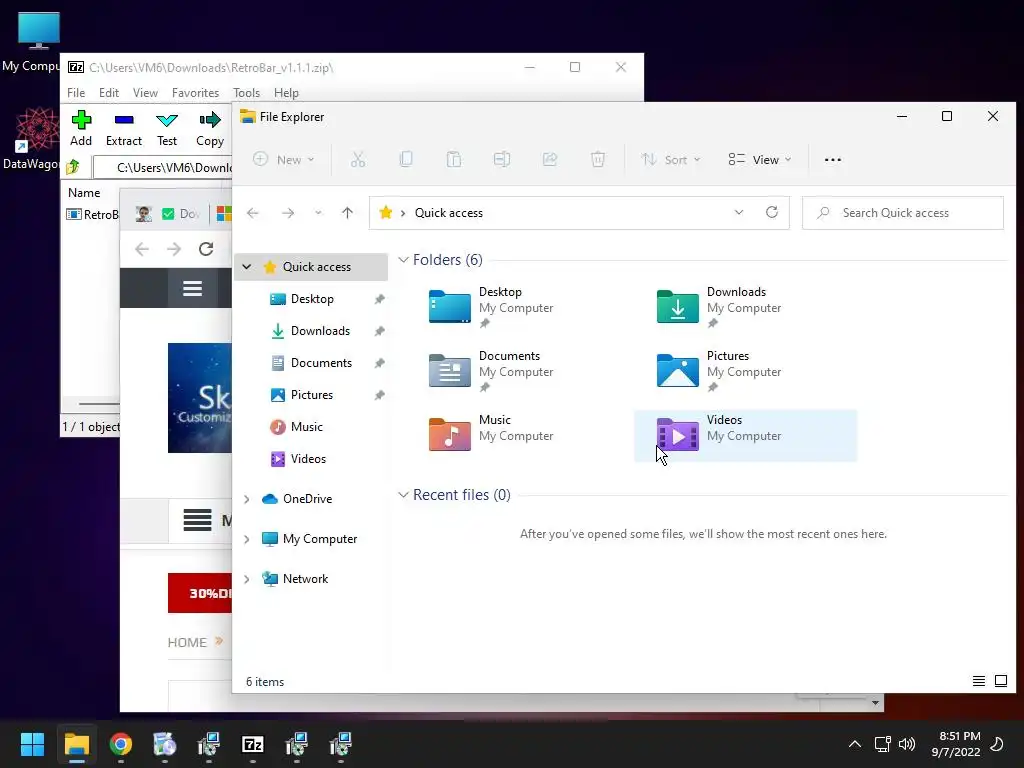Open the View menu in 7-Zip

pos(145,93)
